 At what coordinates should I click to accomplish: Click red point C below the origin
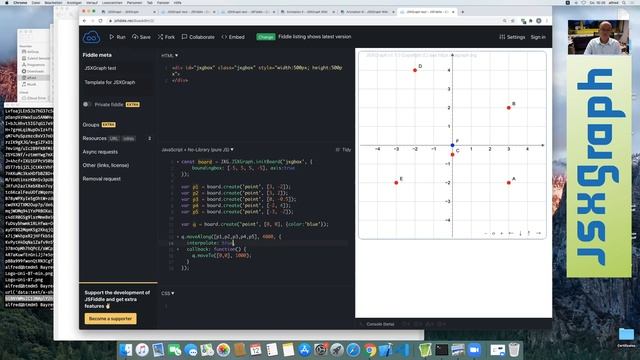tap(452, 154)
